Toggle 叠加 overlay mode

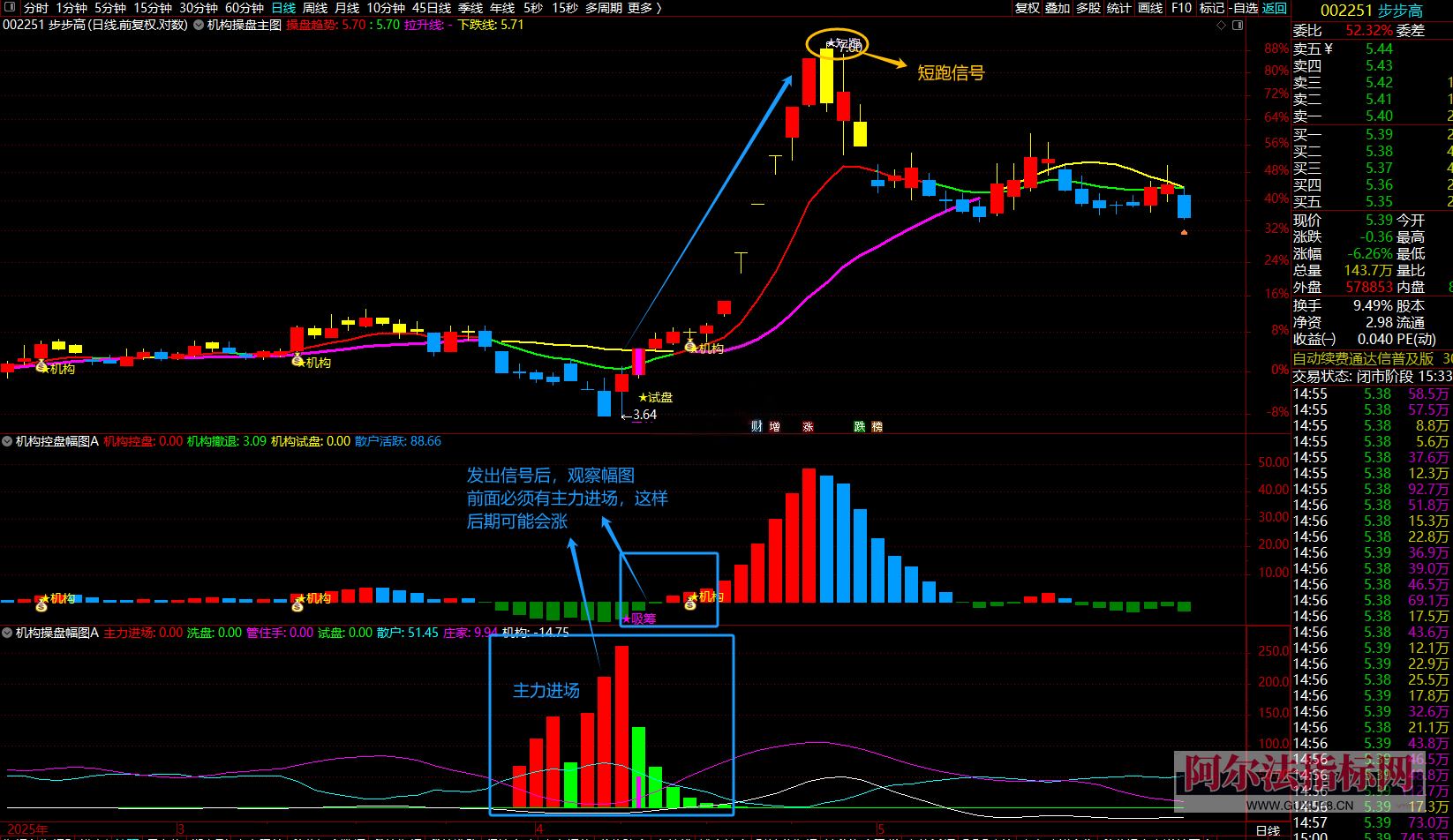point(1058,8)
